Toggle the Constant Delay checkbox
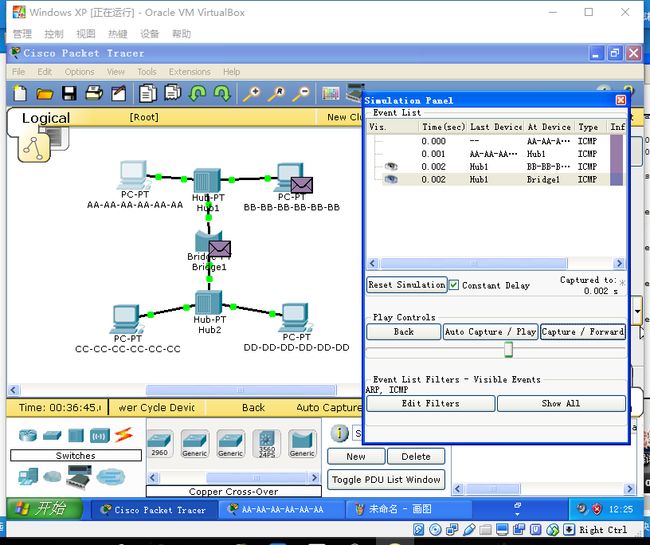Viewport: 650px width, 545px height. (454, 285)
